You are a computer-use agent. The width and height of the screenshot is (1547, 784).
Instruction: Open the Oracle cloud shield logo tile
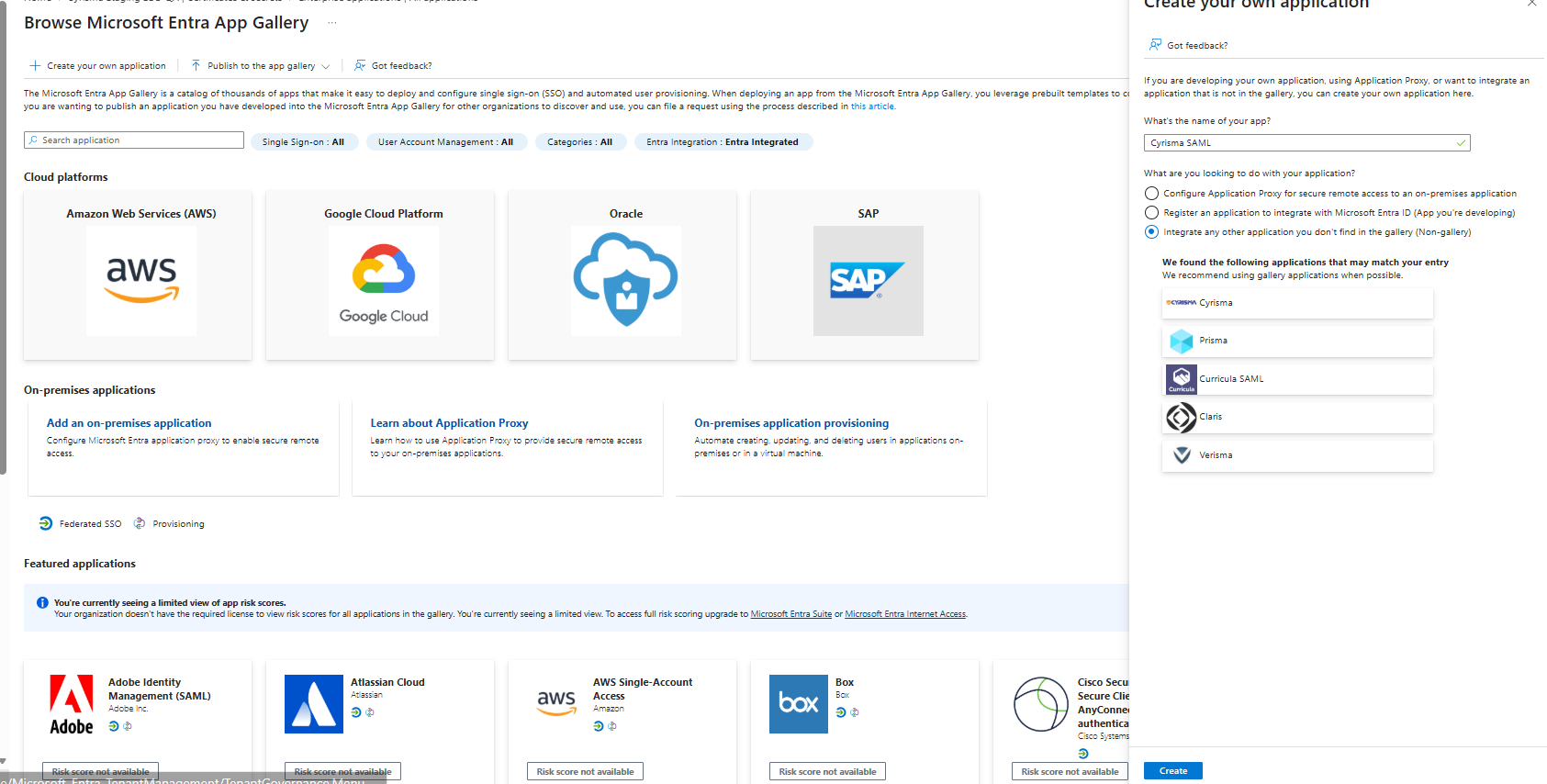pyautogui.click(x=626, y=280)
